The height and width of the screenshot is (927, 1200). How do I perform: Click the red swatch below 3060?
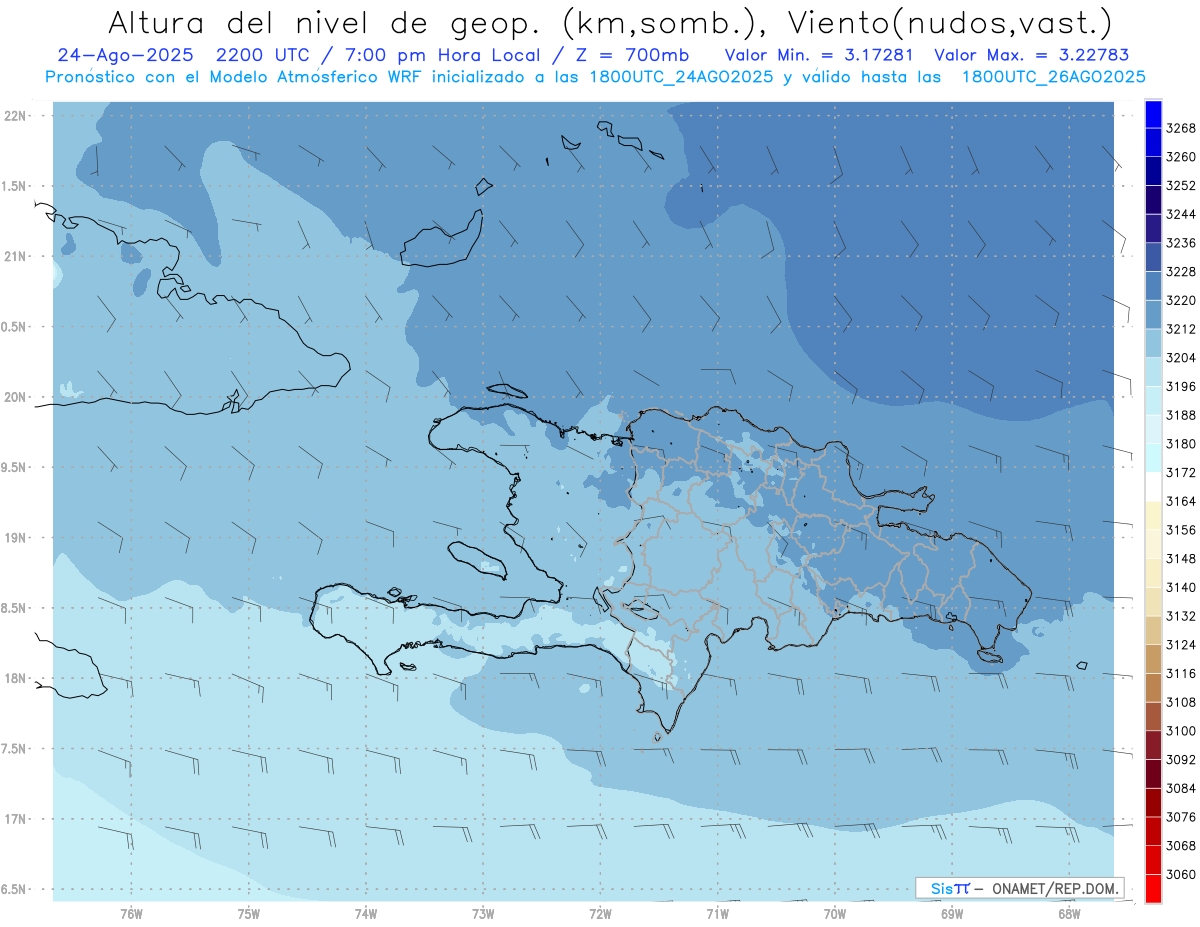coord(1153,889)
